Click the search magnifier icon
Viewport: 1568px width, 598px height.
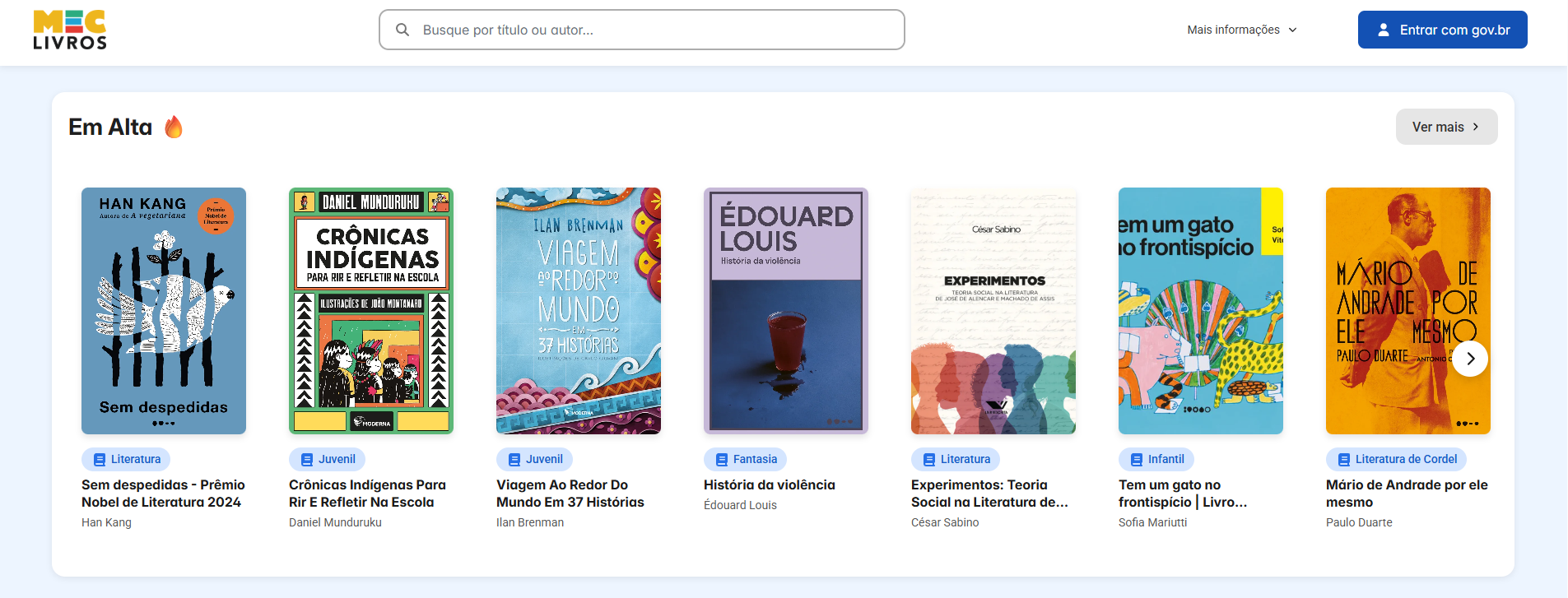click(402, 30)
